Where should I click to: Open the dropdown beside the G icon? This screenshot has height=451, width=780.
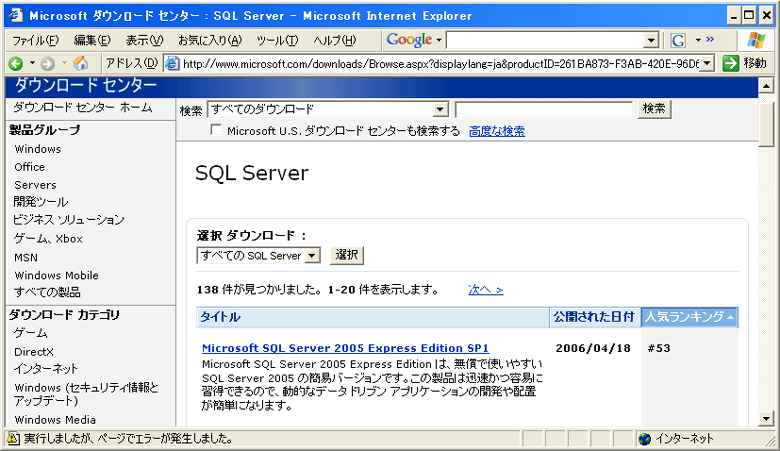(698, 40)
